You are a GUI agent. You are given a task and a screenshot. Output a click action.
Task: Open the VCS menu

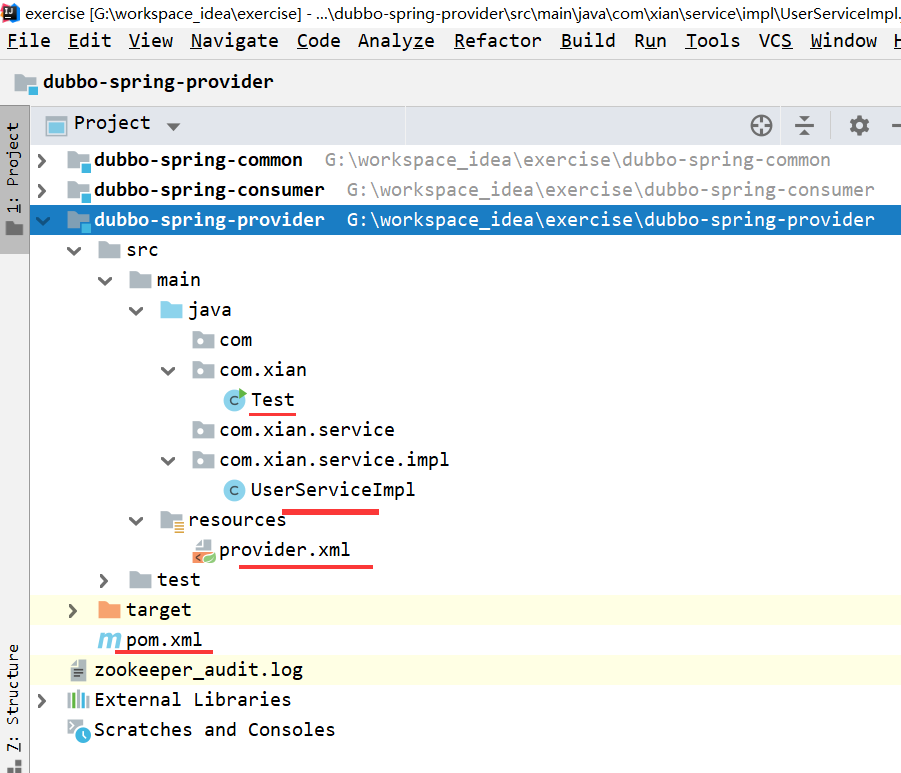point(775,41)
